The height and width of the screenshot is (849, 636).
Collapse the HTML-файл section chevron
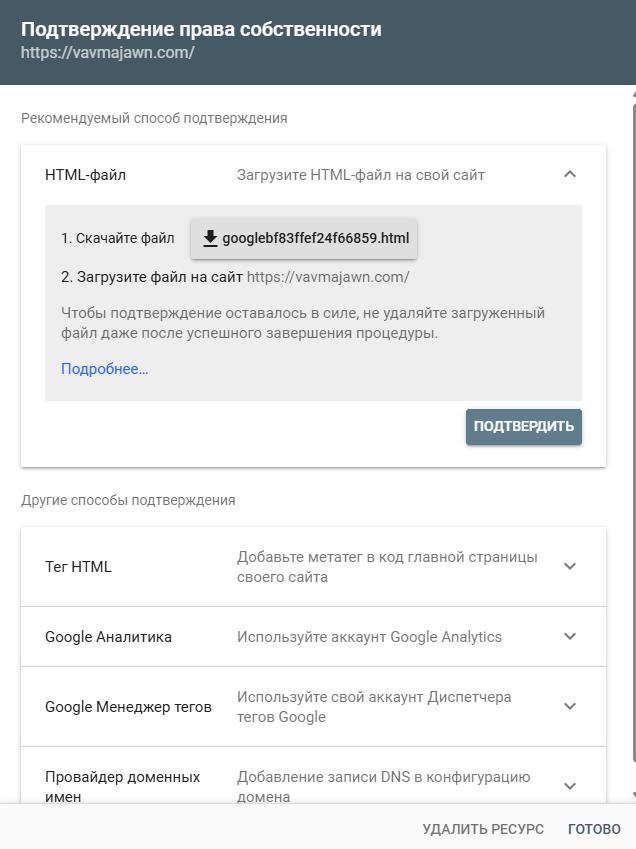(x=570, y=174)
